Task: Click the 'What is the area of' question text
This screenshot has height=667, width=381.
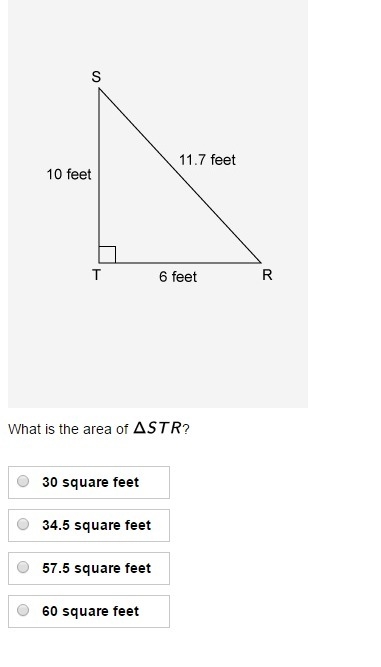Action: (x=68, y=429)
